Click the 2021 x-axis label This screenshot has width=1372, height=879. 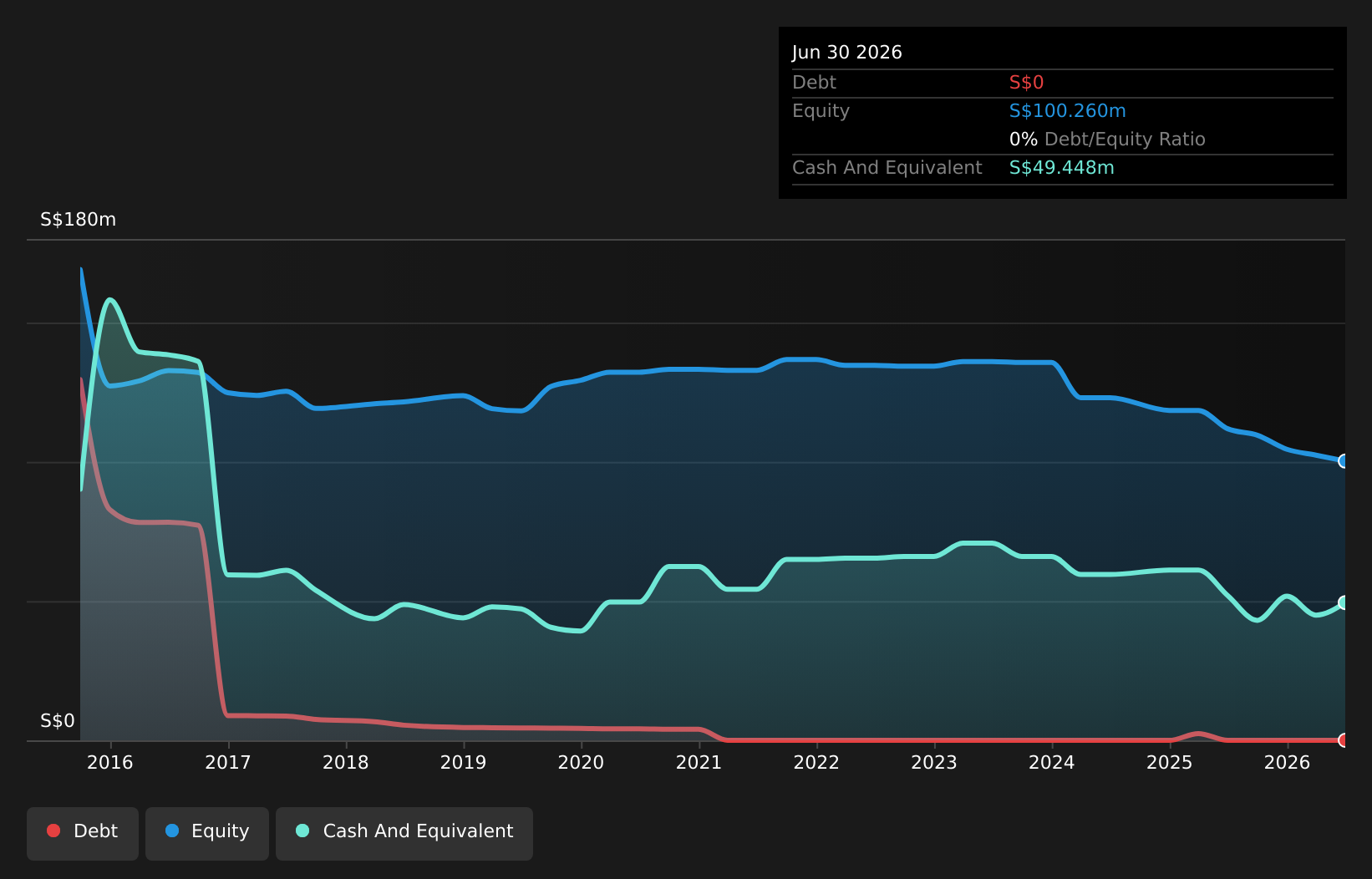(699, 762)
